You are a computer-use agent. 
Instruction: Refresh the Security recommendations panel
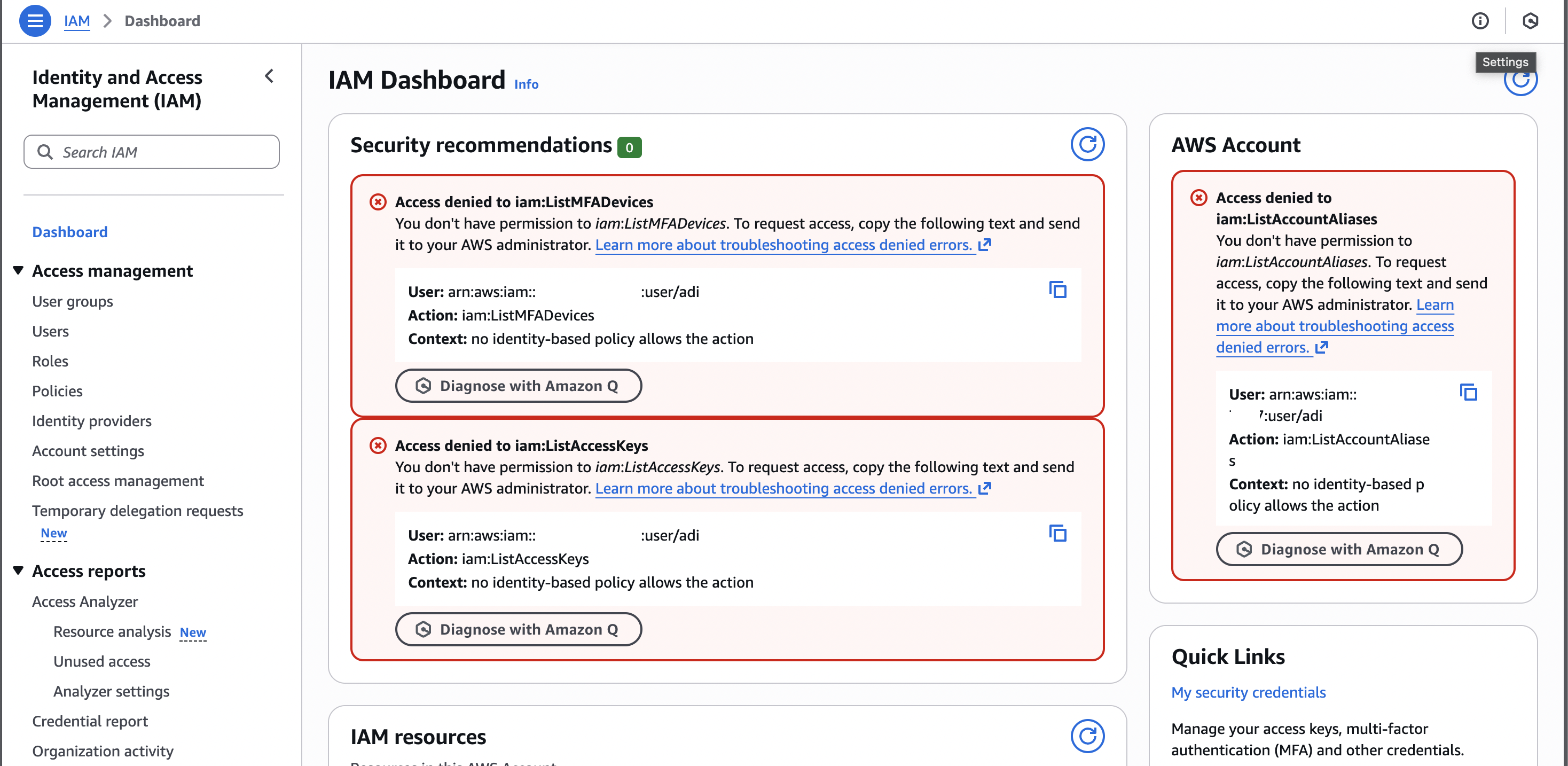coord(1088,144)
